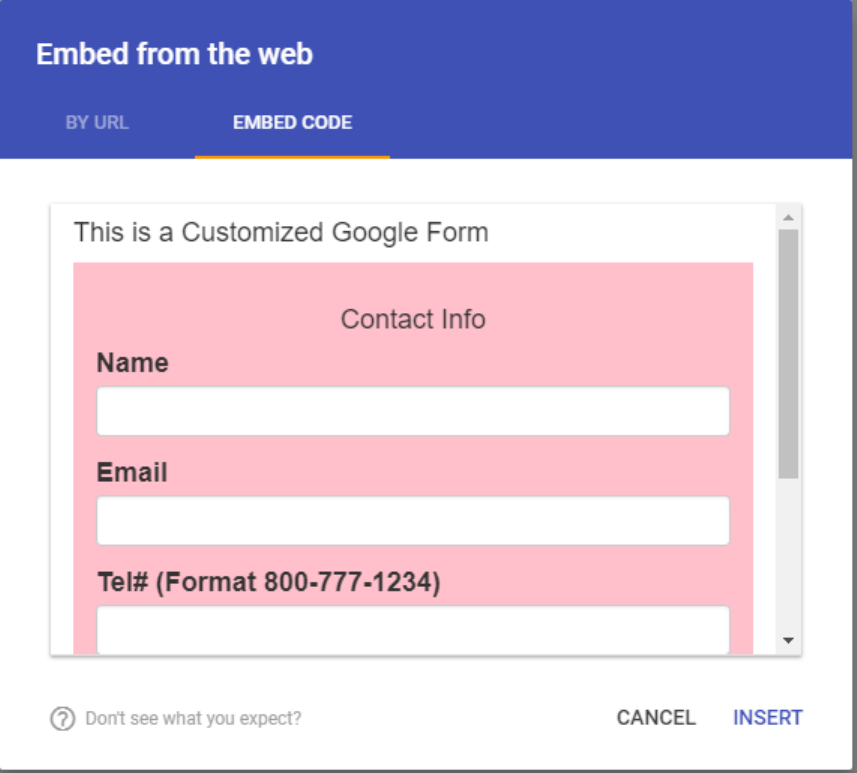Click the Name field label
The image size is (857, 773).
pyautogui.click(x=132, y=362)
